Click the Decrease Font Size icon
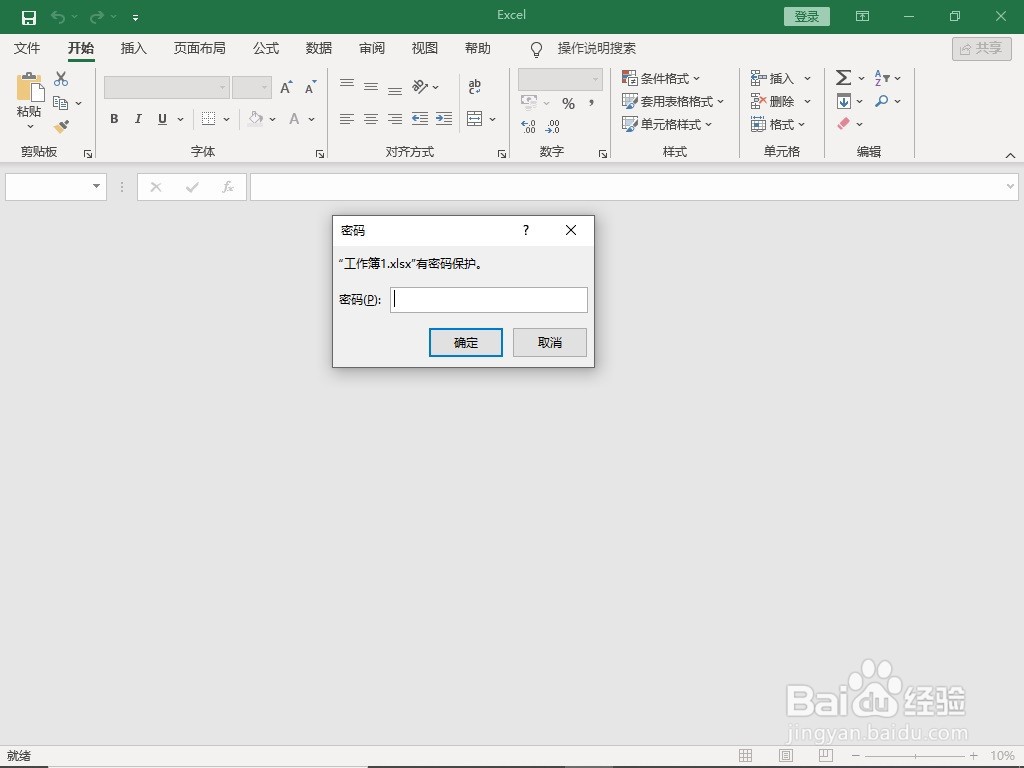 tap(310, 87)
